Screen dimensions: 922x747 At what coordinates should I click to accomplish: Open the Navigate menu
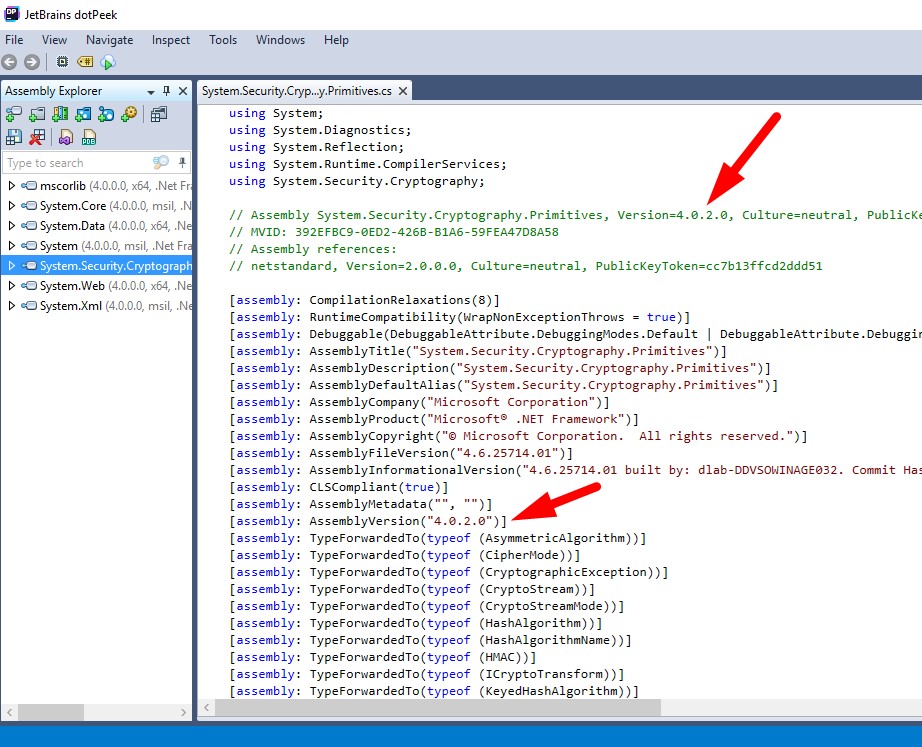click(109, 40)
